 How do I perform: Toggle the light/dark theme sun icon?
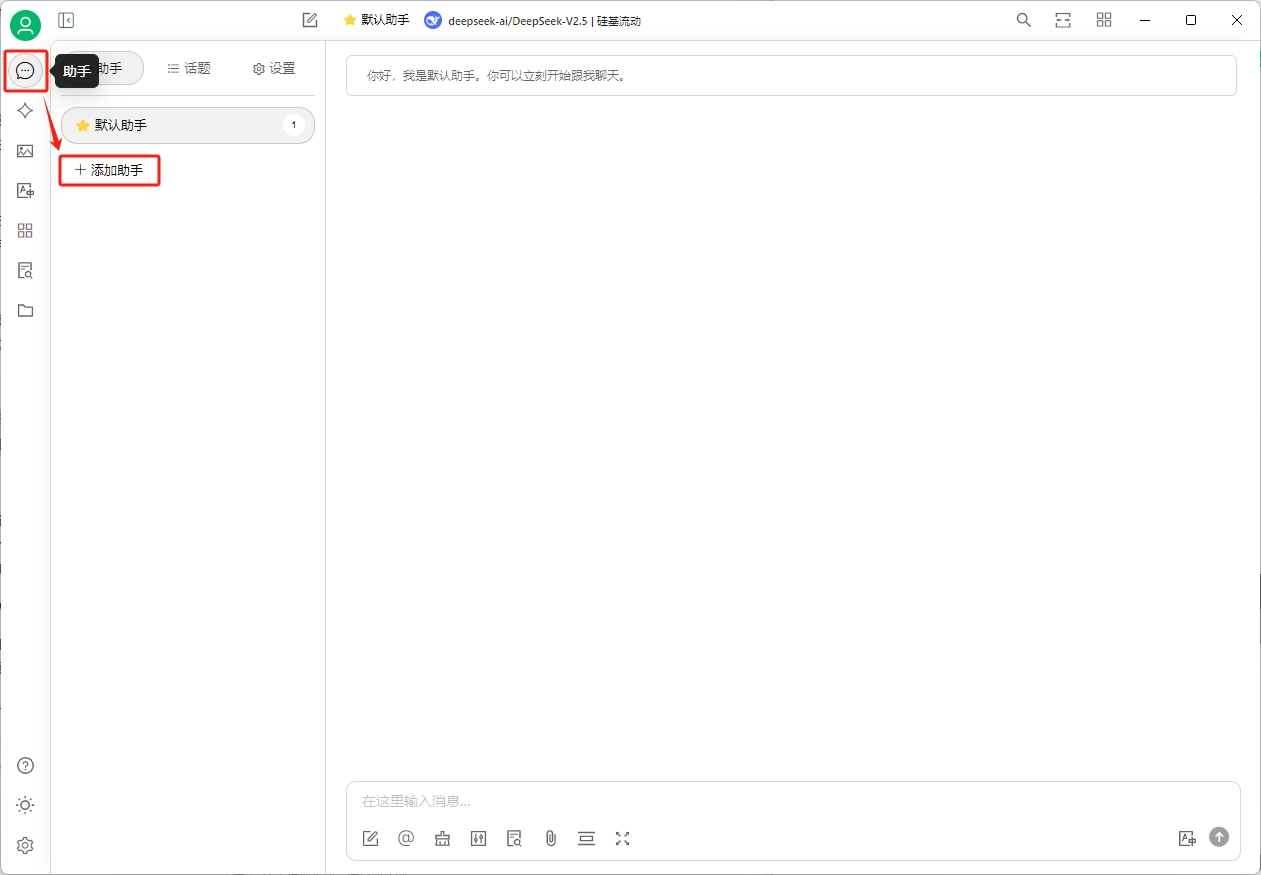[x=25, y=806]
